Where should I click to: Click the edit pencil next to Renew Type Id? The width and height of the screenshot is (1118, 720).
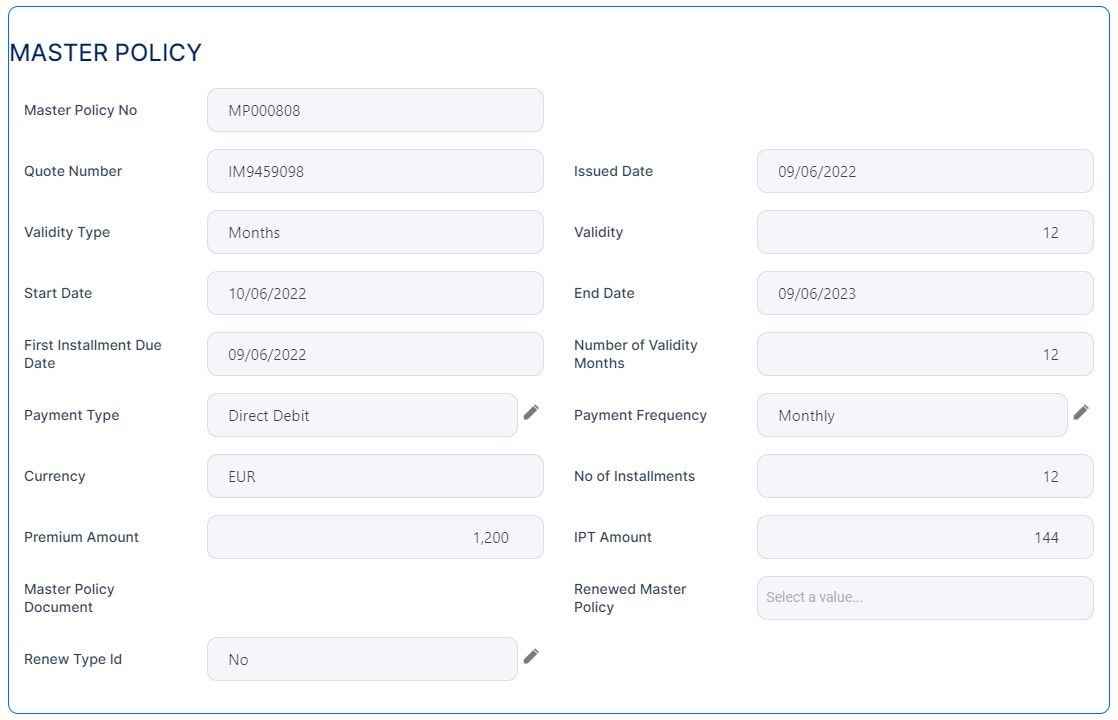point(531,656)
